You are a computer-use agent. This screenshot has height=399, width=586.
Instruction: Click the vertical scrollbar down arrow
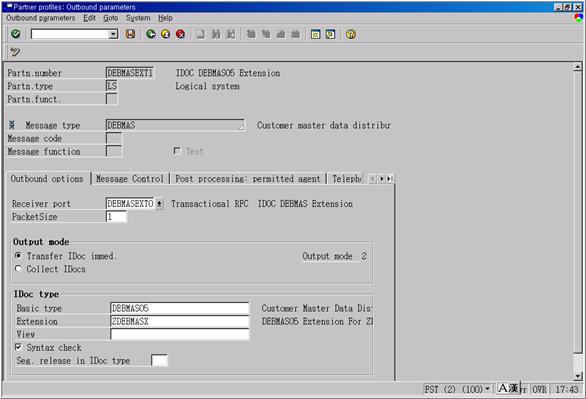[578, 376]
